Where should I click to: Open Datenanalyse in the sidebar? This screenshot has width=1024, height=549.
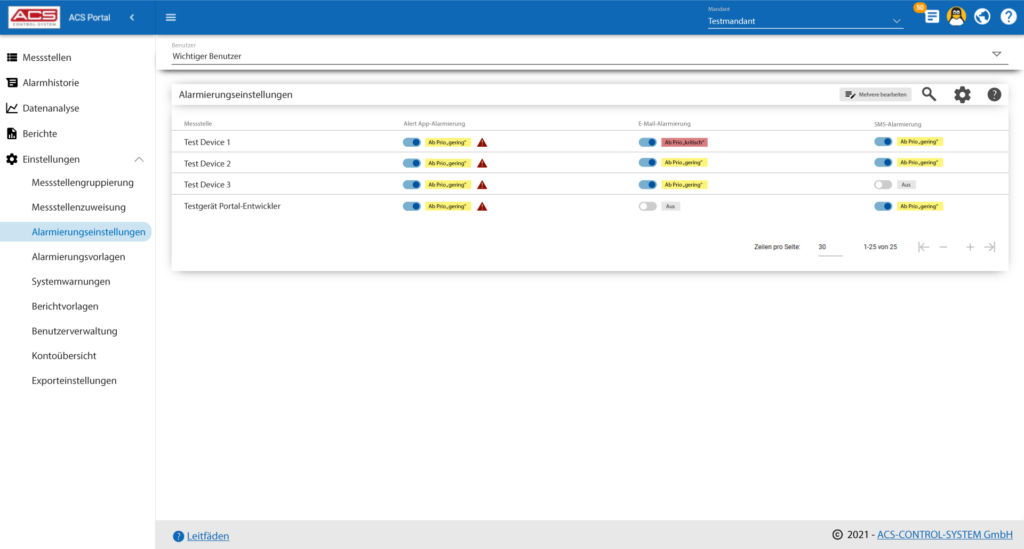(50, 108)
